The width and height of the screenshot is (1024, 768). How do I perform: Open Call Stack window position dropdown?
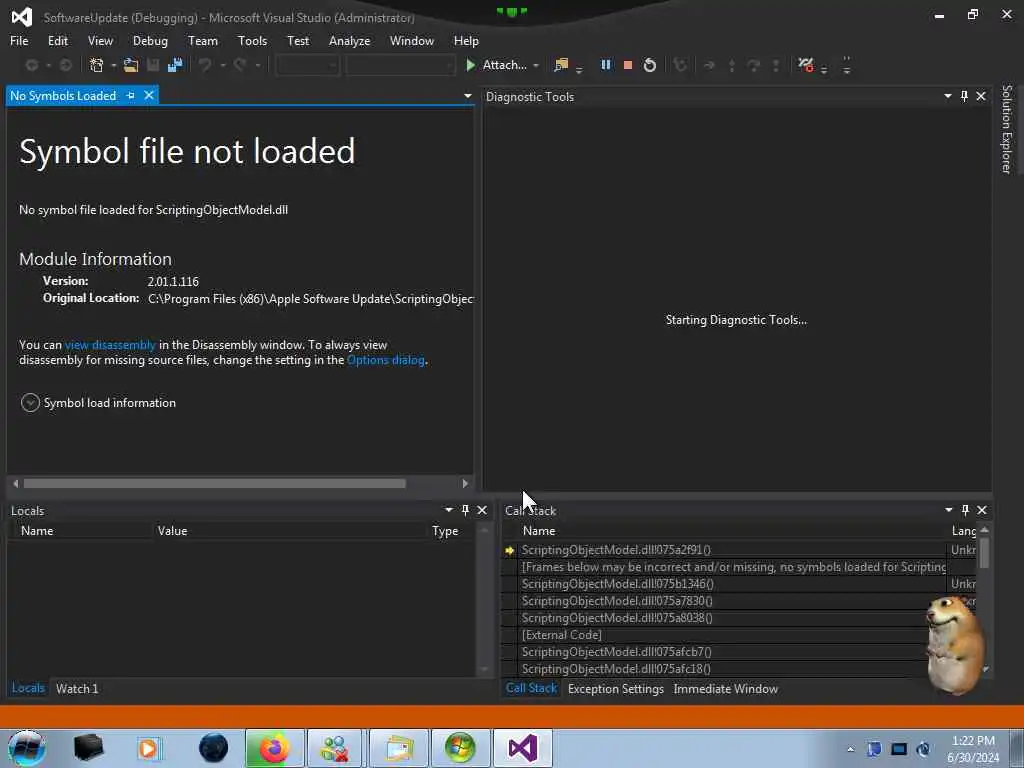coord(948,510)
